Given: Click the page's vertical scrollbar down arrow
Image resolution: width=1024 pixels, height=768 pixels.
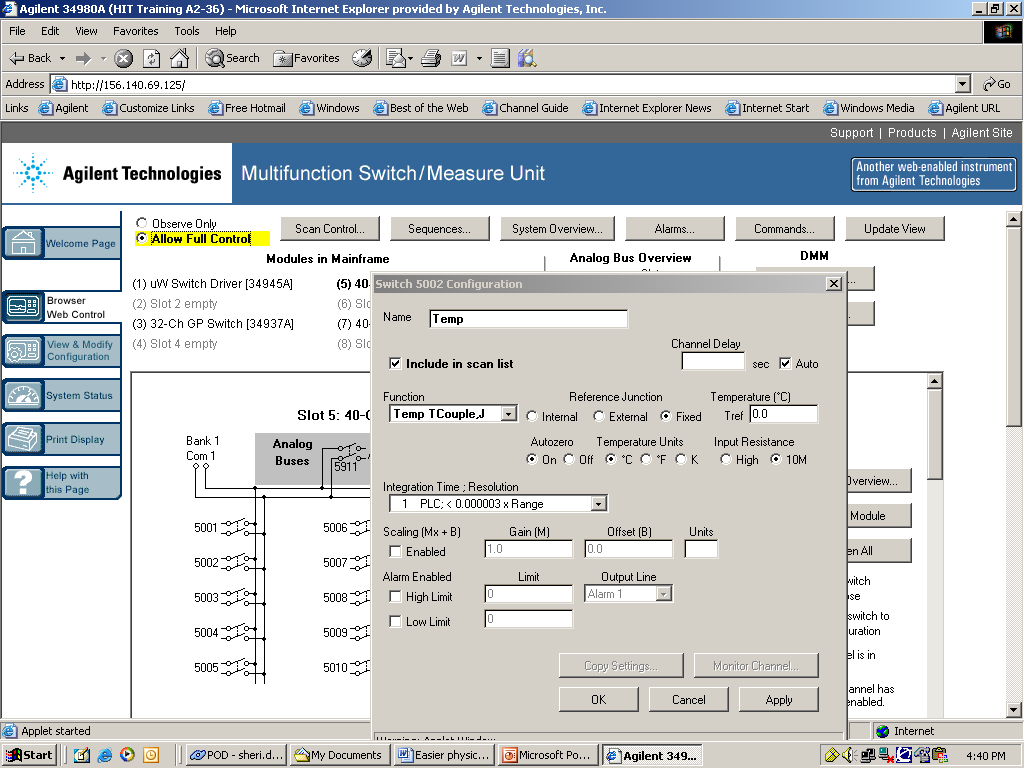Looking at the screenshot, I should (x=1013, y=710).
